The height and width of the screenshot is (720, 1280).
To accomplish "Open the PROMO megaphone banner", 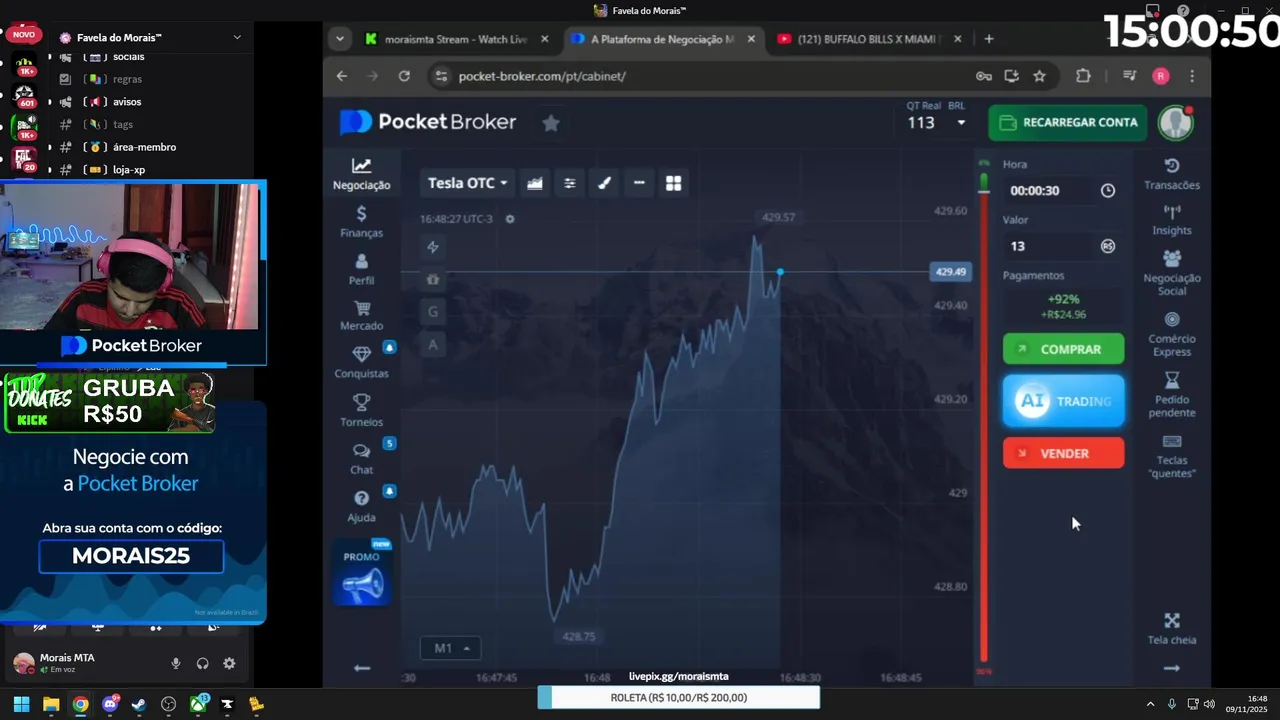I will (x=362, y=574).
